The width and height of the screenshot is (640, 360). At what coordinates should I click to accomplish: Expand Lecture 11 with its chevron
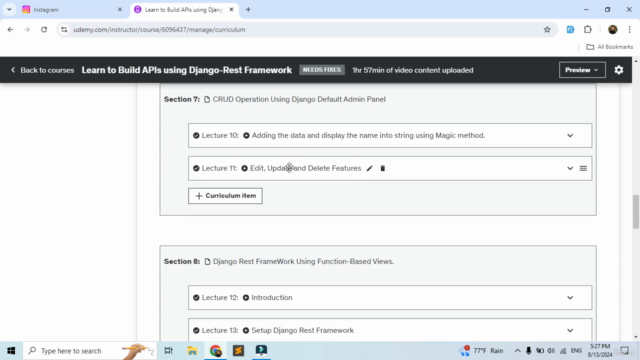(x=570, y=168)
